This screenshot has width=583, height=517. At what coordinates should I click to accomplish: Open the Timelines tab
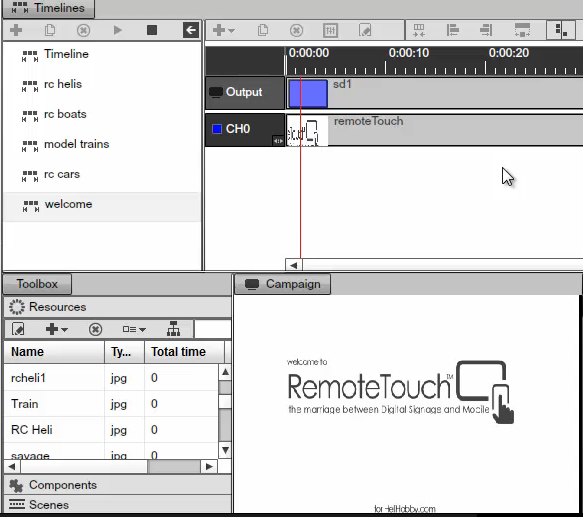click(49, 8)
